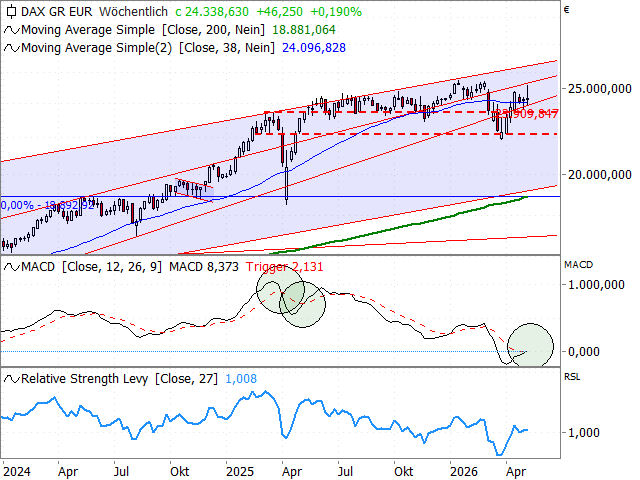
Task: Click the percent change +0,190%
Action: click(x=336, y=12)
